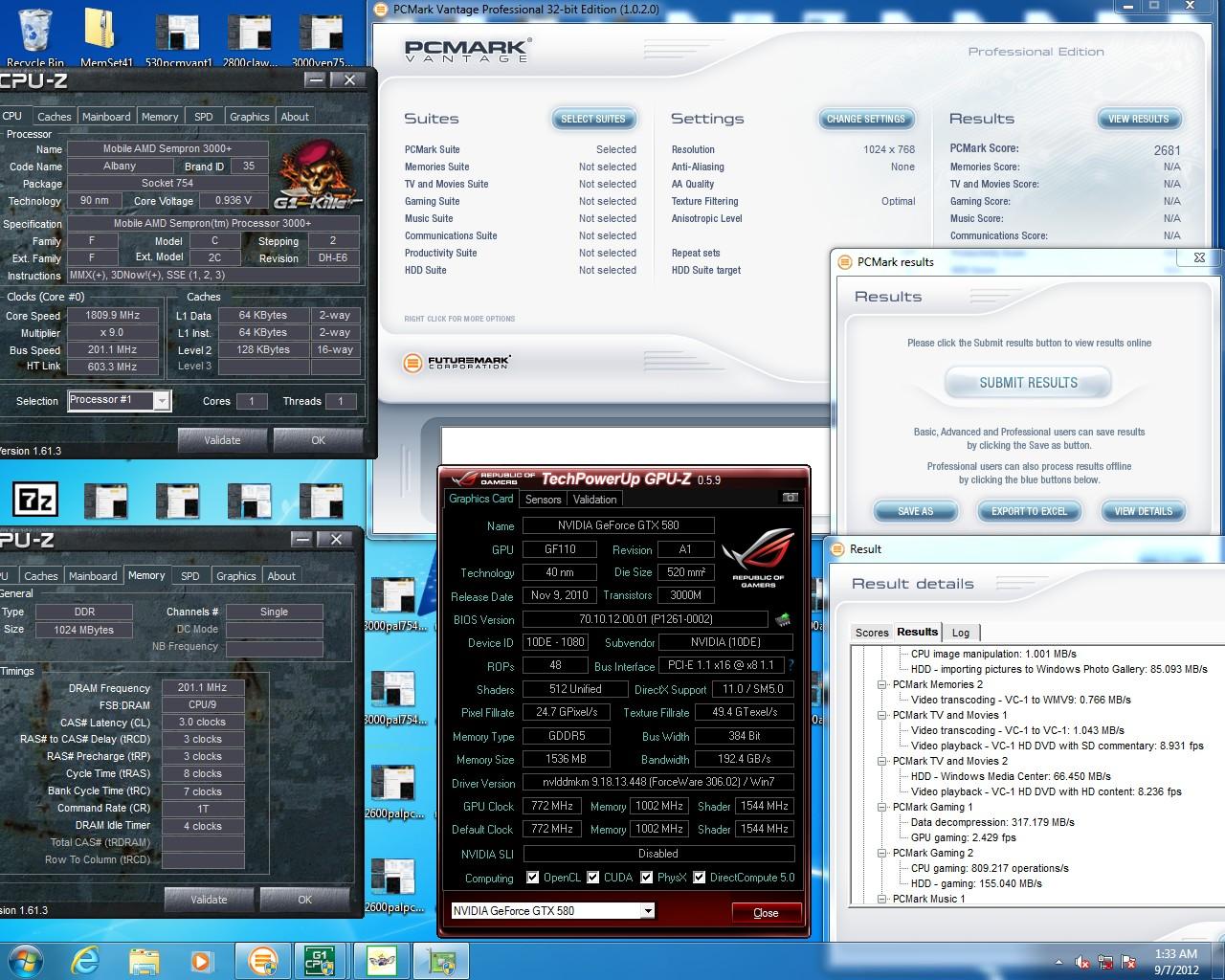Image resolution: width=1225 pixels, height=980 pixels.
Task: Click the GPU gaming: 2.429 fps result
Action: pos(964,837)
